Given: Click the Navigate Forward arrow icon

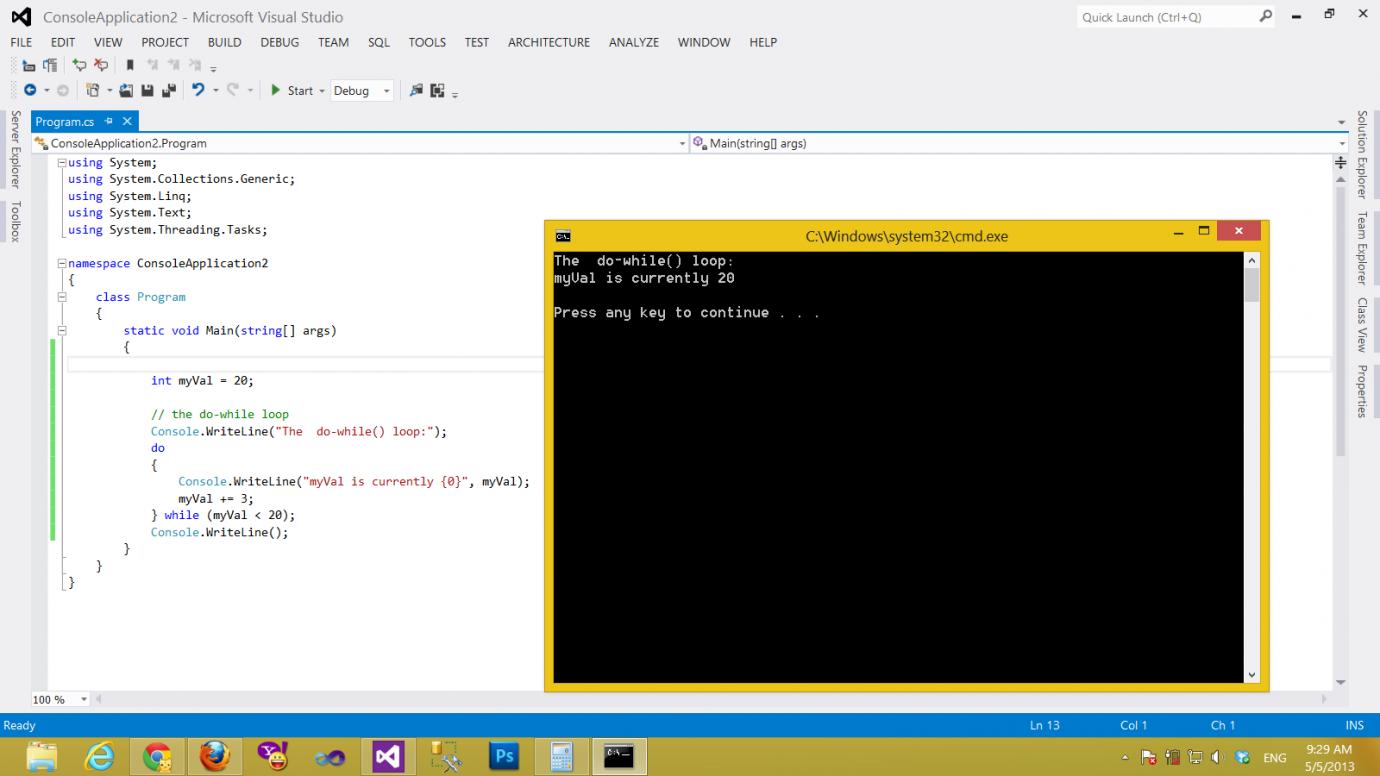Looking at the screenshot, I should tap(63, 90).
